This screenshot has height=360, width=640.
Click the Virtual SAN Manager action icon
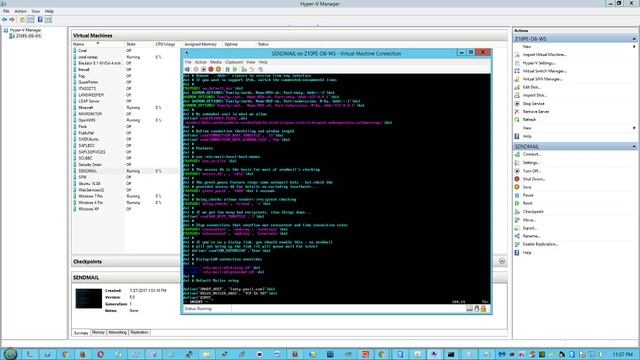(x=517, y=79)
